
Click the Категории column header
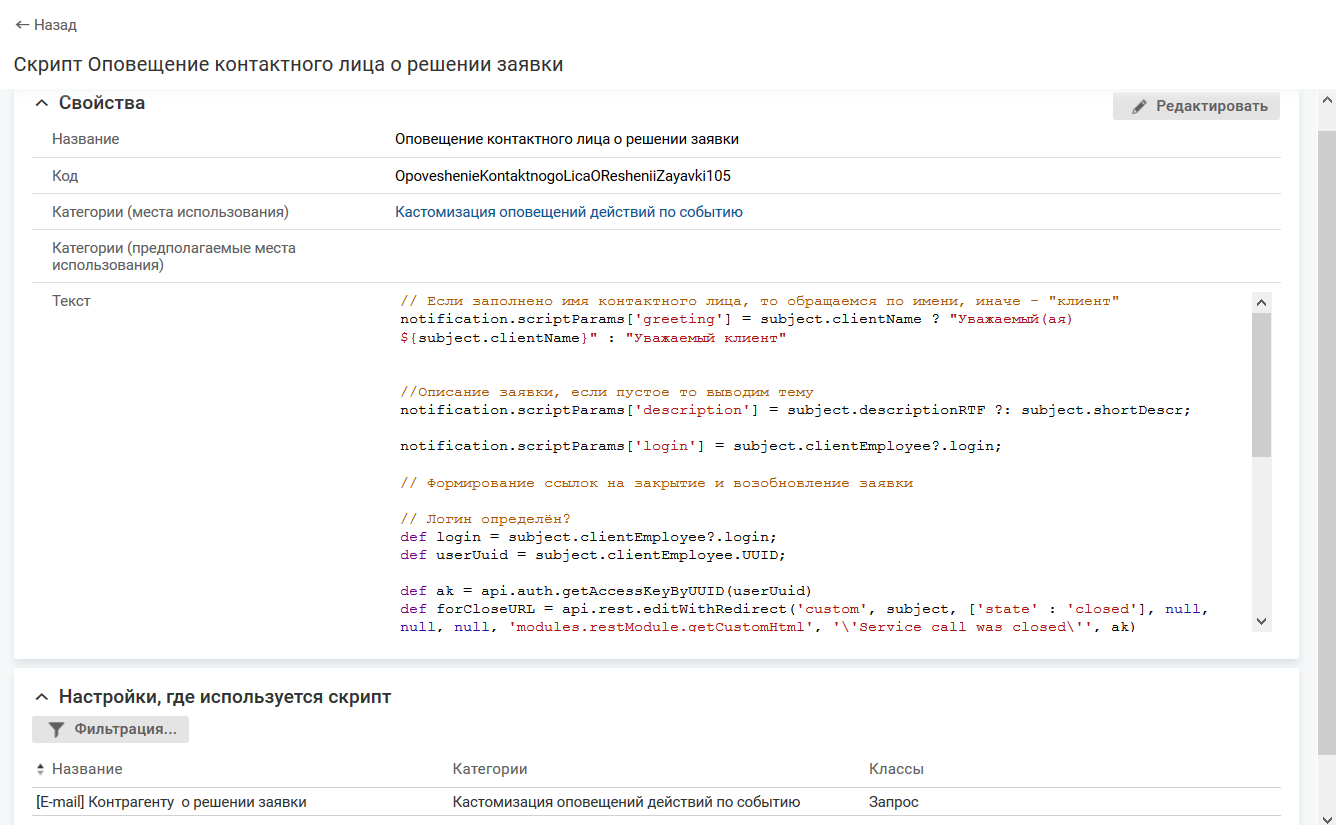[x=489, y=769]
